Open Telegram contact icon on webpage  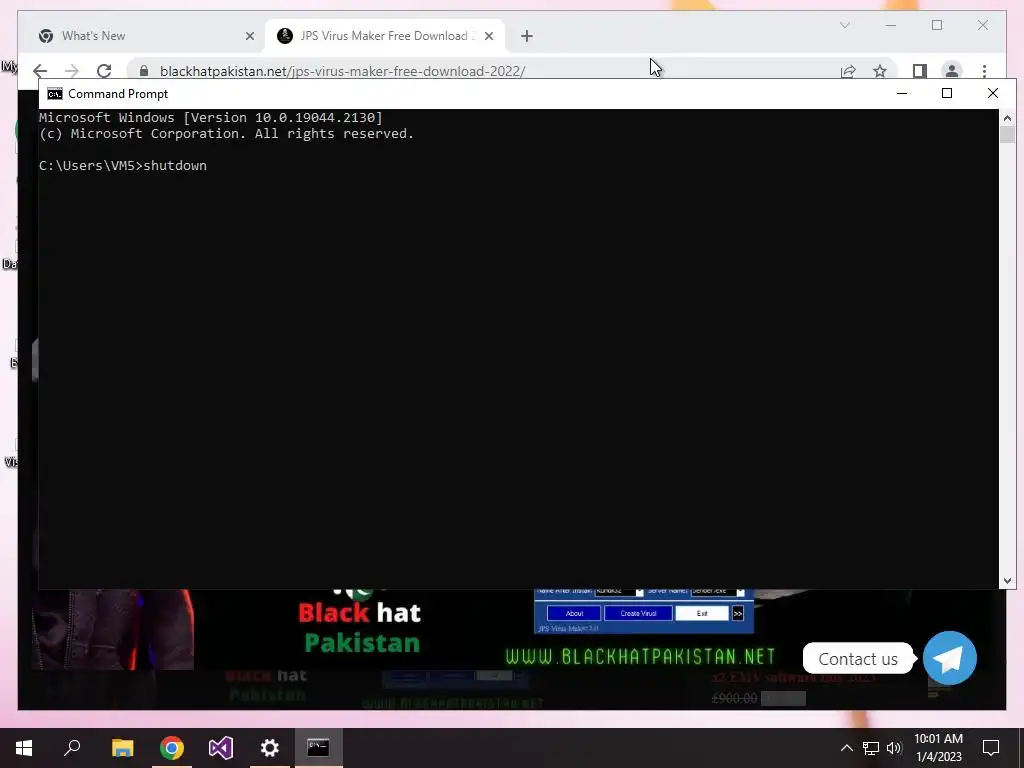pos(950,658)
